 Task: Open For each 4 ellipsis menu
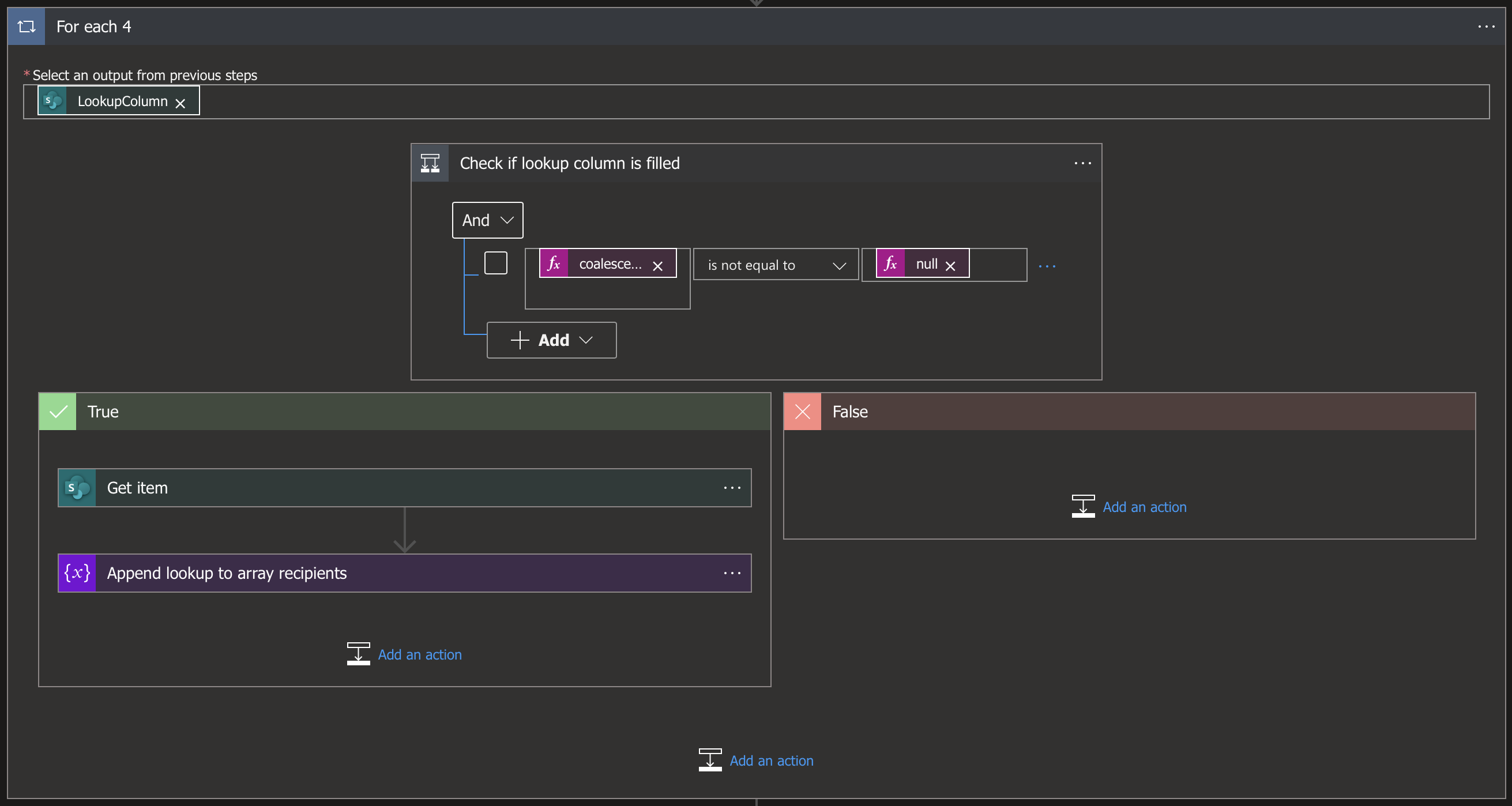[1485, 27]
